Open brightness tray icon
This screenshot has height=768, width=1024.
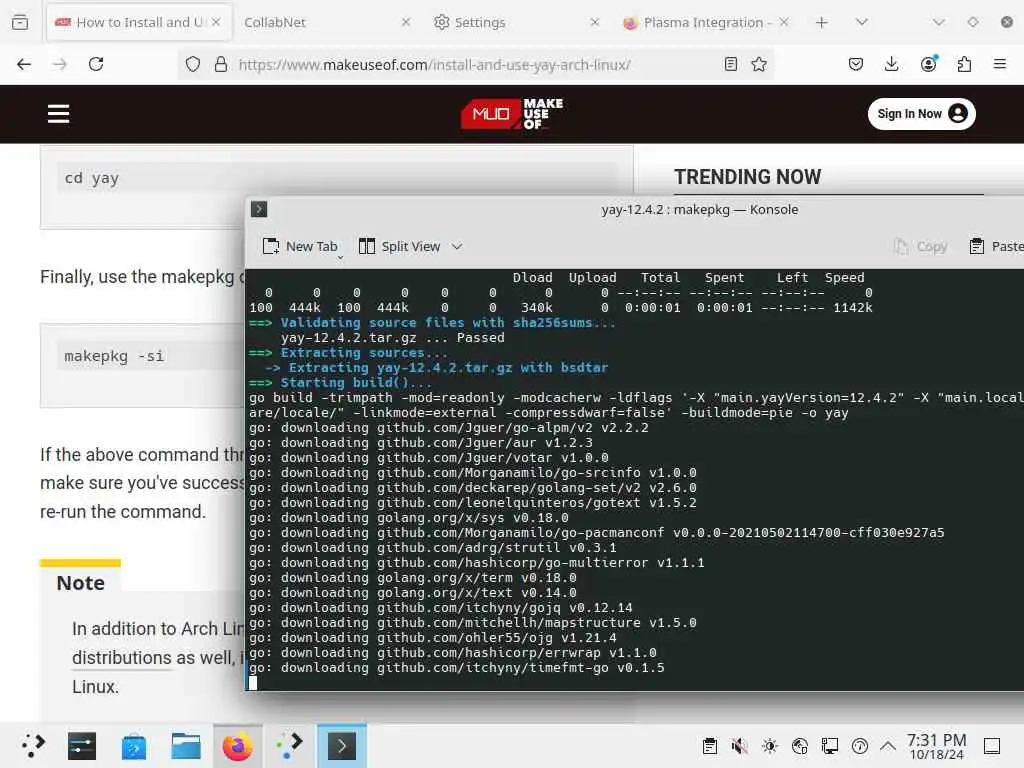[770, 746]
